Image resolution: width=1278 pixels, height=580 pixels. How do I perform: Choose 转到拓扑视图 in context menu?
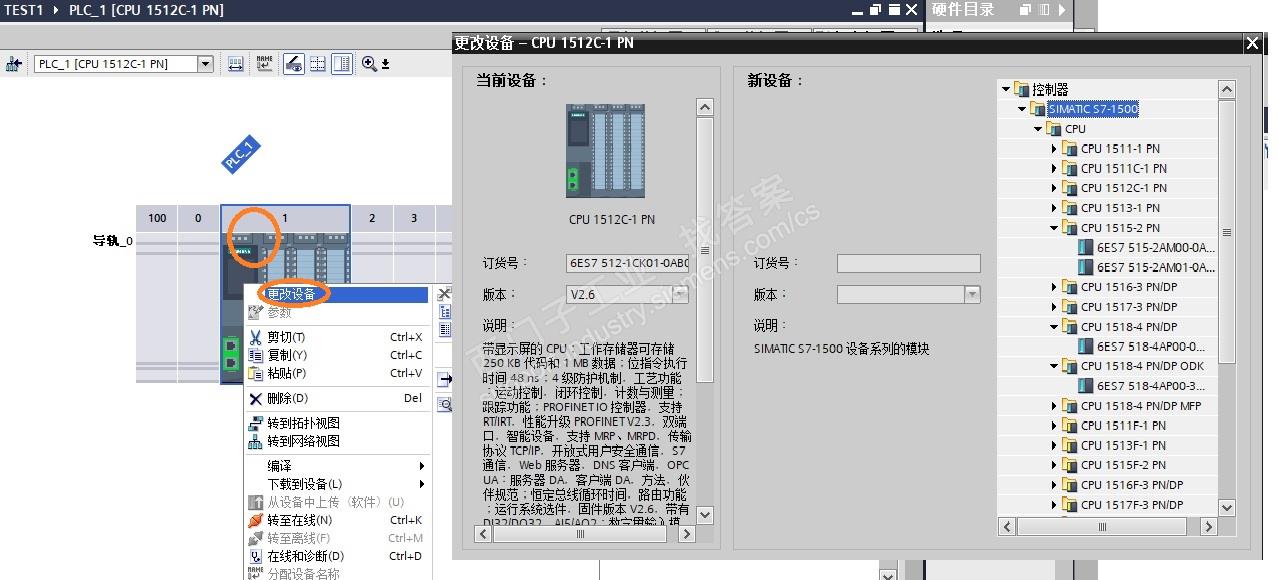338,423
